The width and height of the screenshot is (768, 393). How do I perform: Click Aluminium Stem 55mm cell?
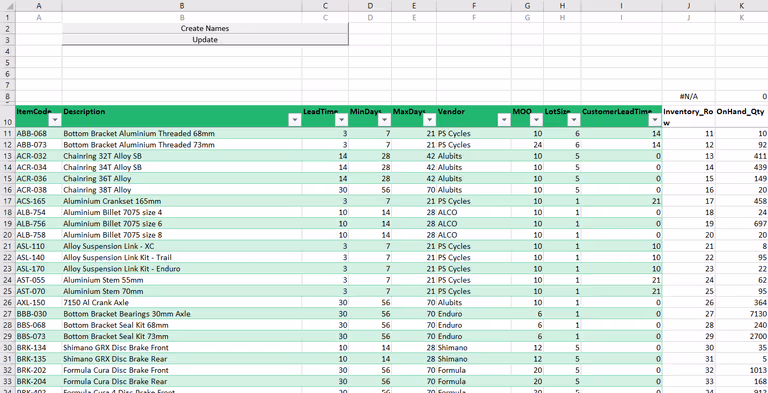(x=182, y=280)
